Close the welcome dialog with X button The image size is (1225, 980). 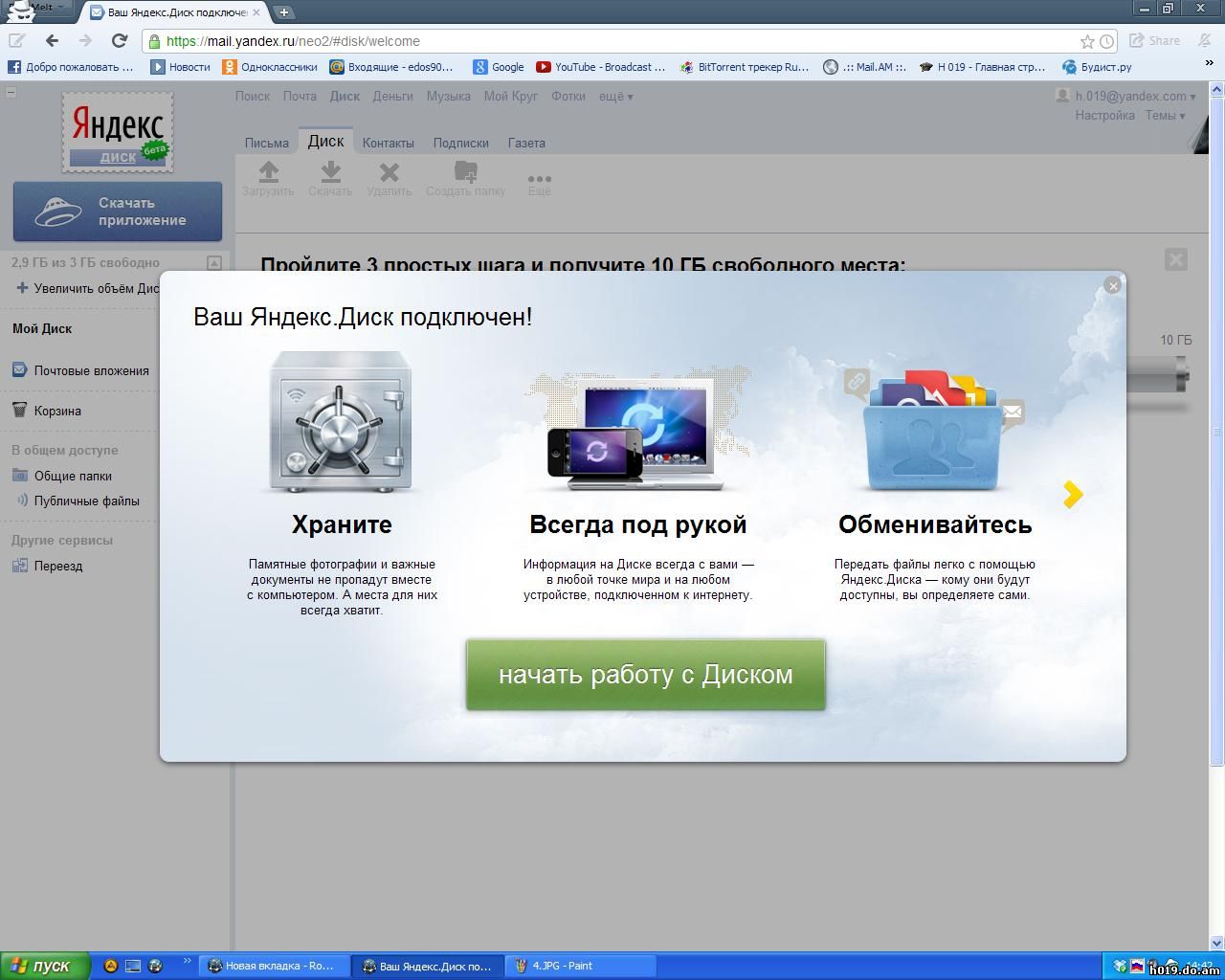1112,285
